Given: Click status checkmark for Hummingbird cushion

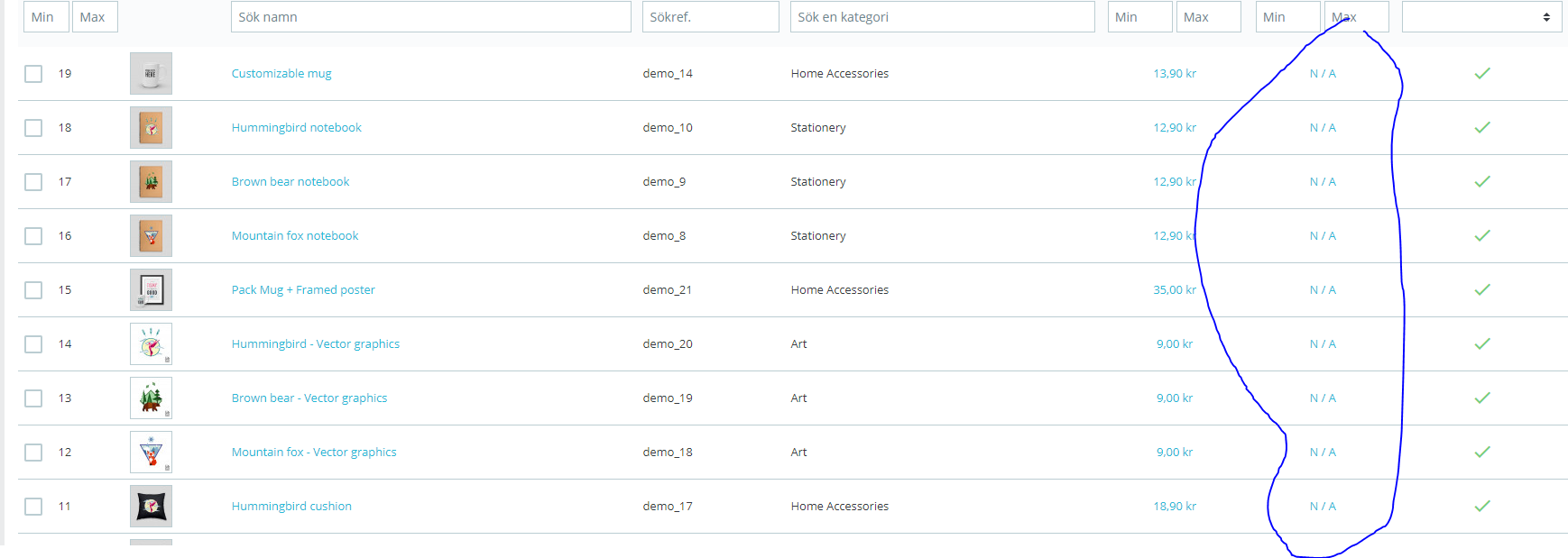Looking at the screenshot, I should tap(1481, 507).
